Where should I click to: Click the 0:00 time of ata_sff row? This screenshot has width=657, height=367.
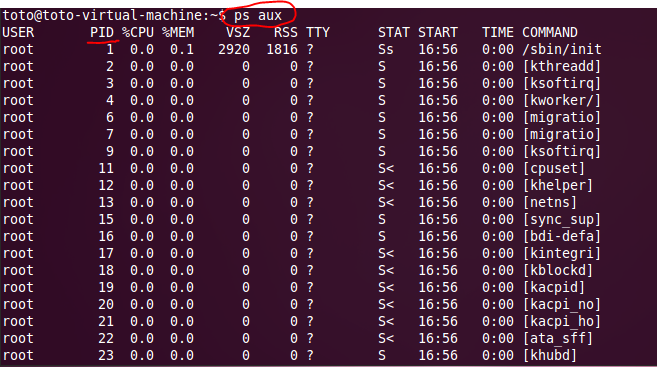pos(498,338)
